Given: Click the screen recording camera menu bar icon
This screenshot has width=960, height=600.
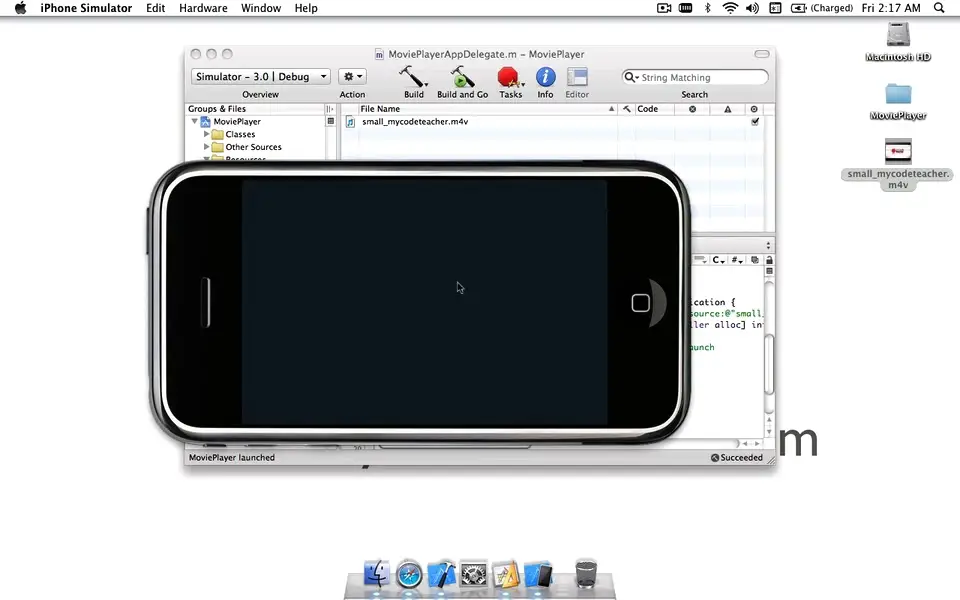Looking at the screenshot, I should (664, 8).
